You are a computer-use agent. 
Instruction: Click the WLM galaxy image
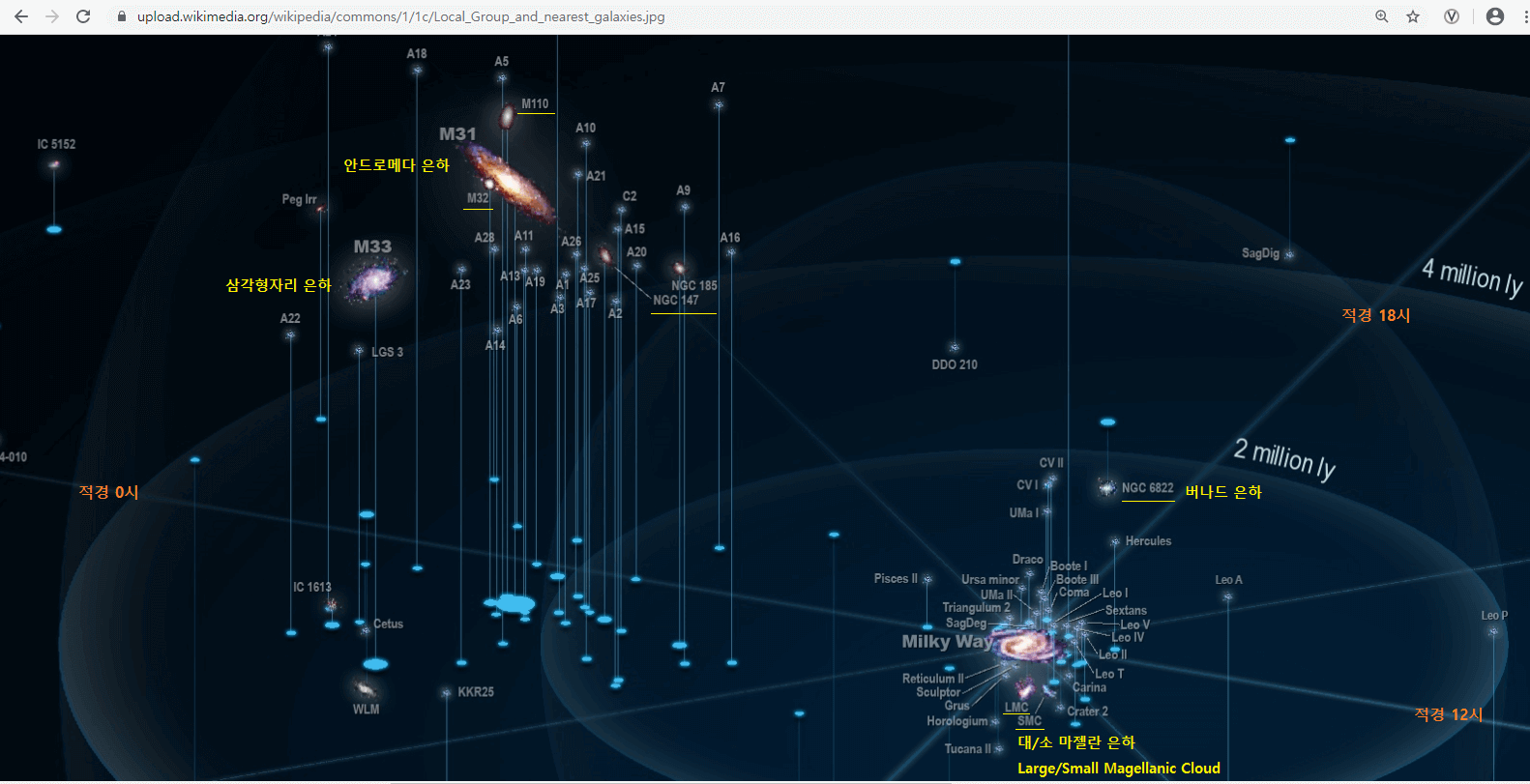coord(366,689)
